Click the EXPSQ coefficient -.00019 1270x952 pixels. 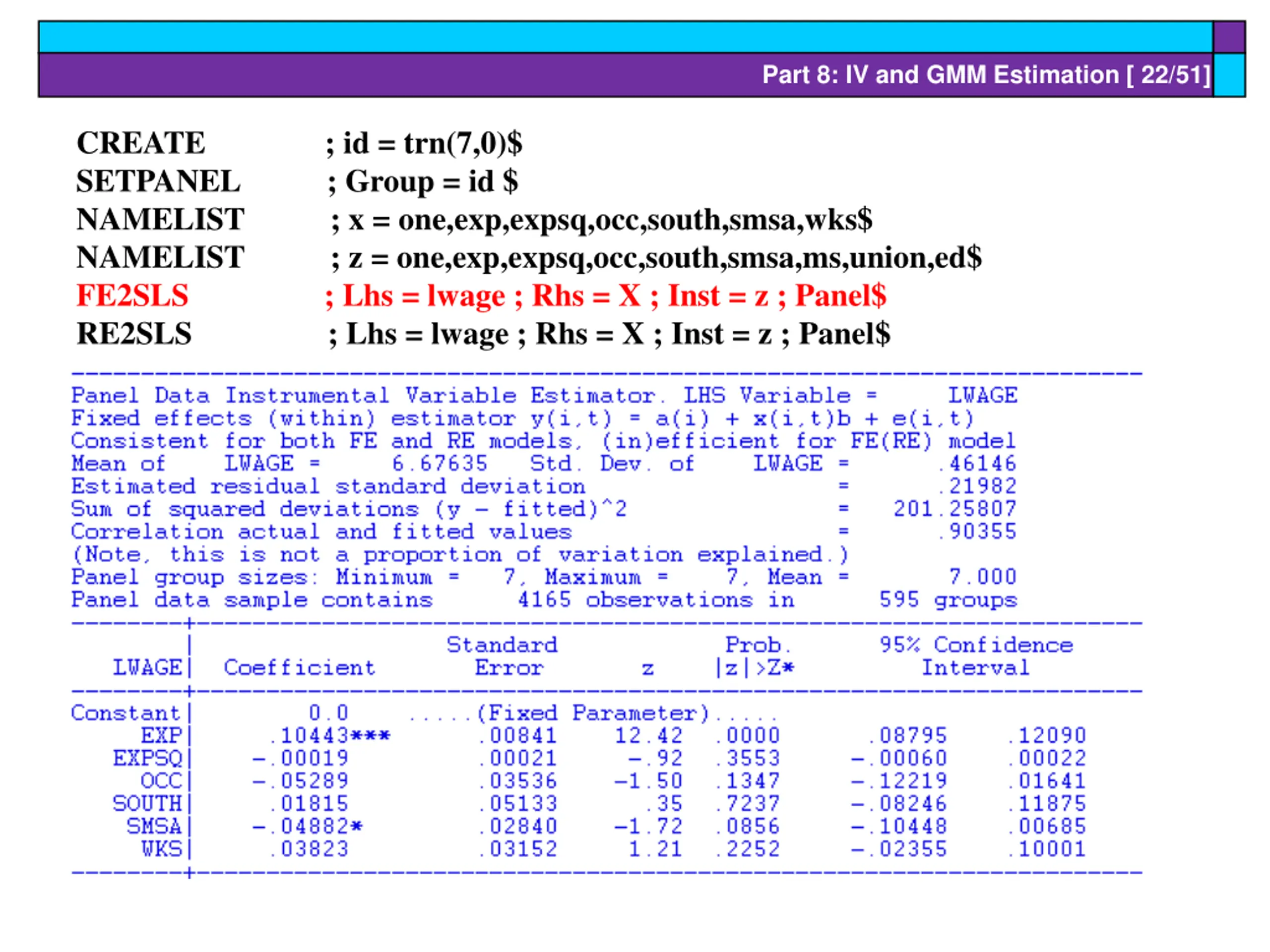(301, 759)
